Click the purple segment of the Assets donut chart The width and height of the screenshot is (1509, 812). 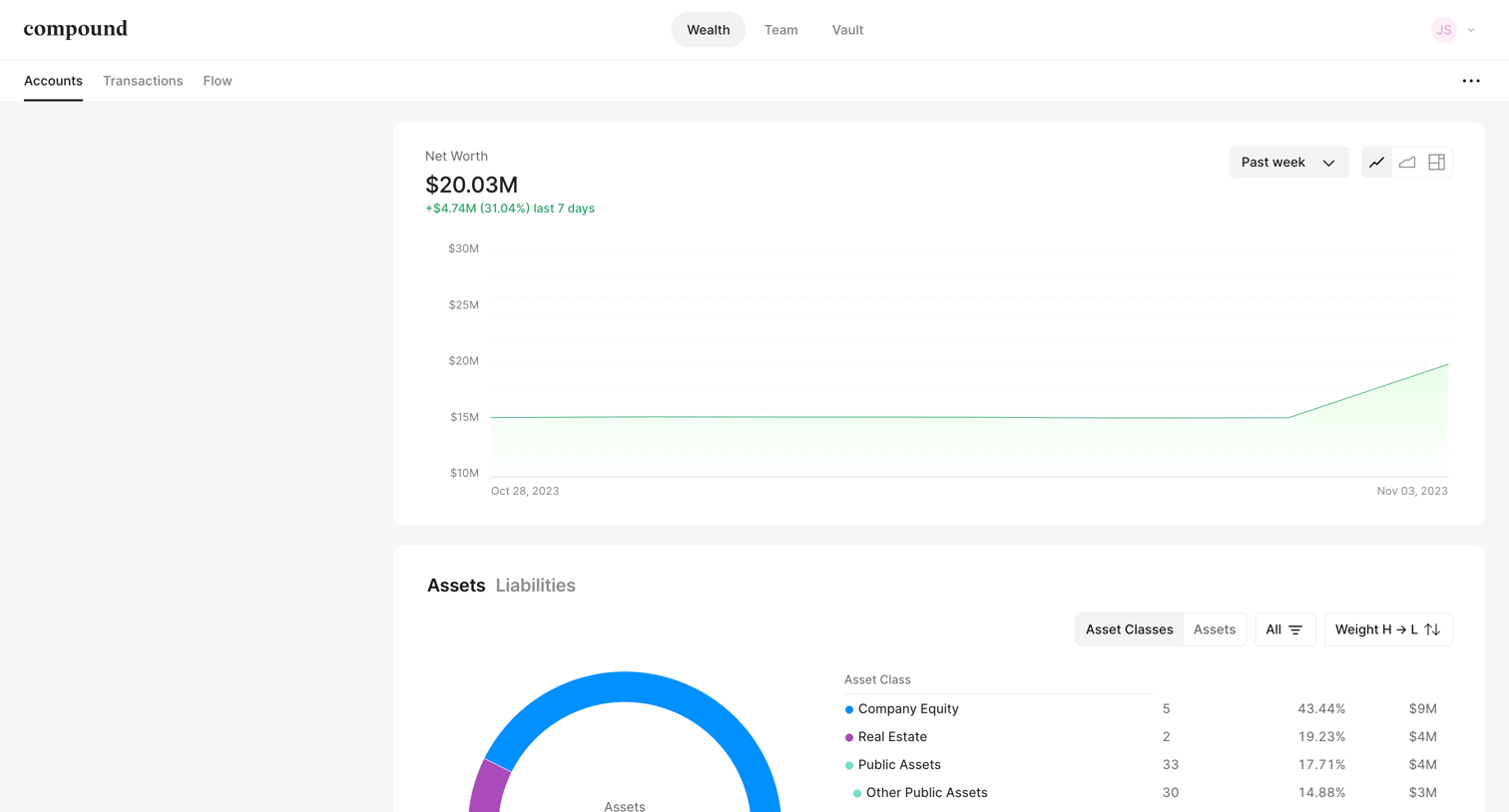(489, 788)
